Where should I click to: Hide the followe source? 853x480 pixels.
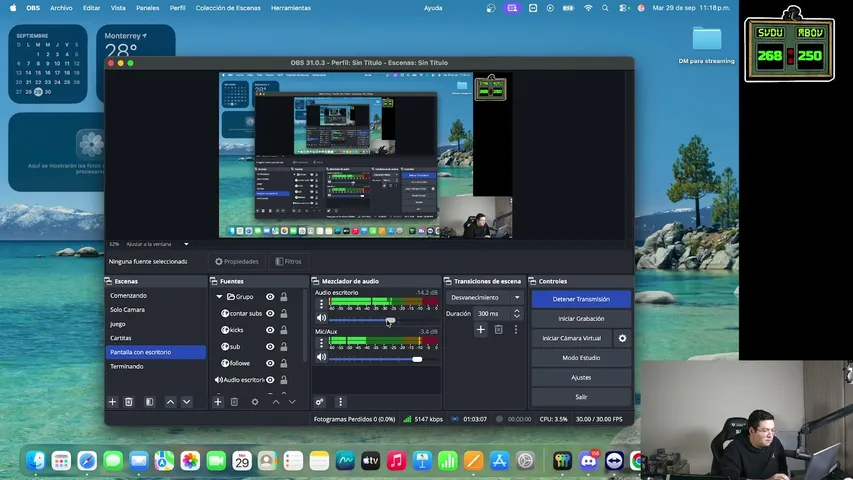point(270,363)
